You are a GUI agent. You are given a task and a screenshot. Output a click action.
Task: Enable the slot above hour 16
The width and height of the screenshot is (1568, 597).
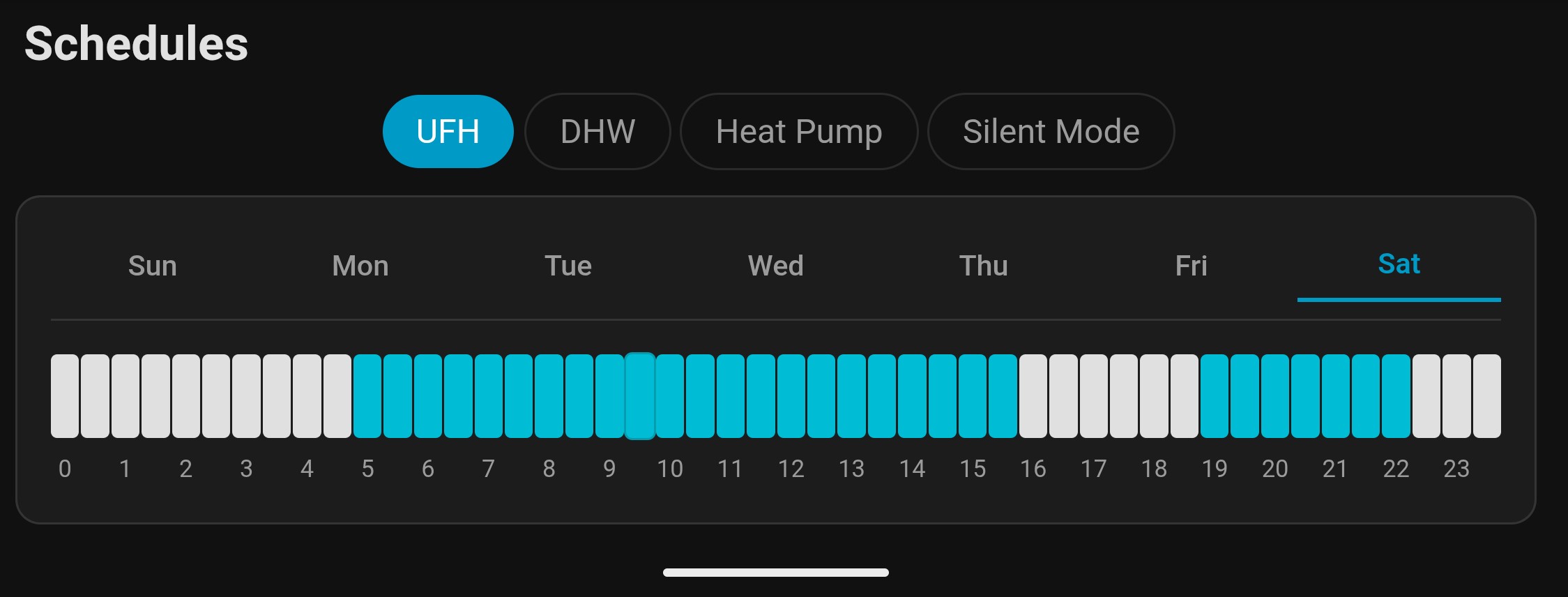pyautogui.click(x=1033, y=396)
